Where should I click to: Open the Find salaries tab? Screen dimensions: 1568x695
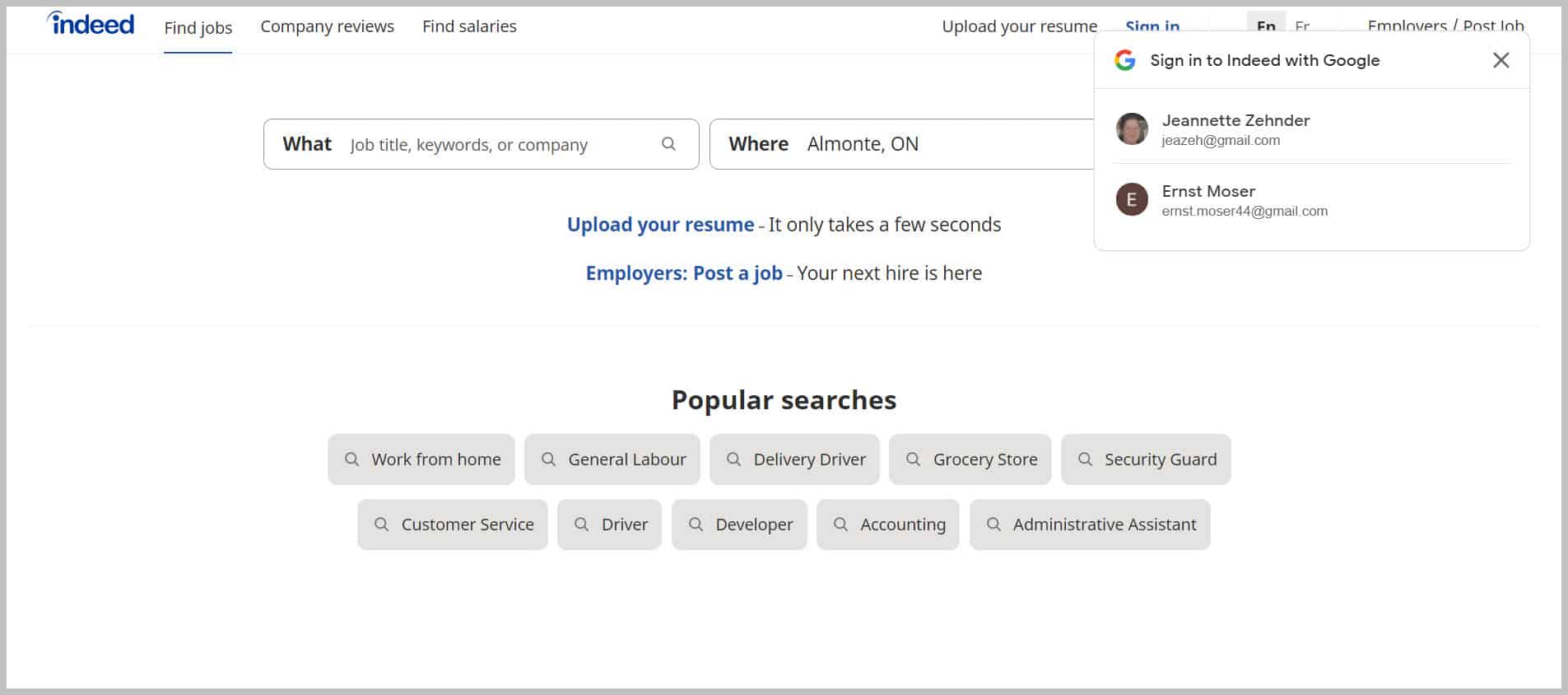tap(469, 26)
